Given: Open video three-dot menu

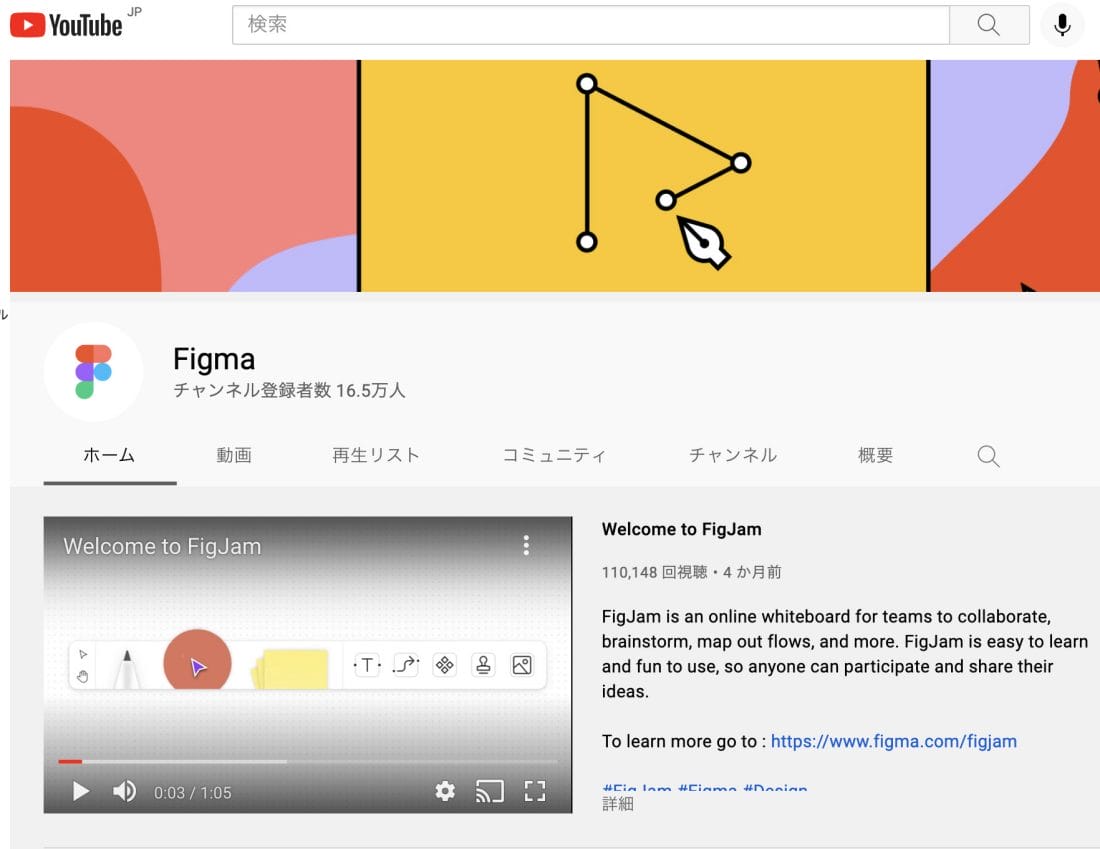Looking at the screenshot, I should (525, 545).
